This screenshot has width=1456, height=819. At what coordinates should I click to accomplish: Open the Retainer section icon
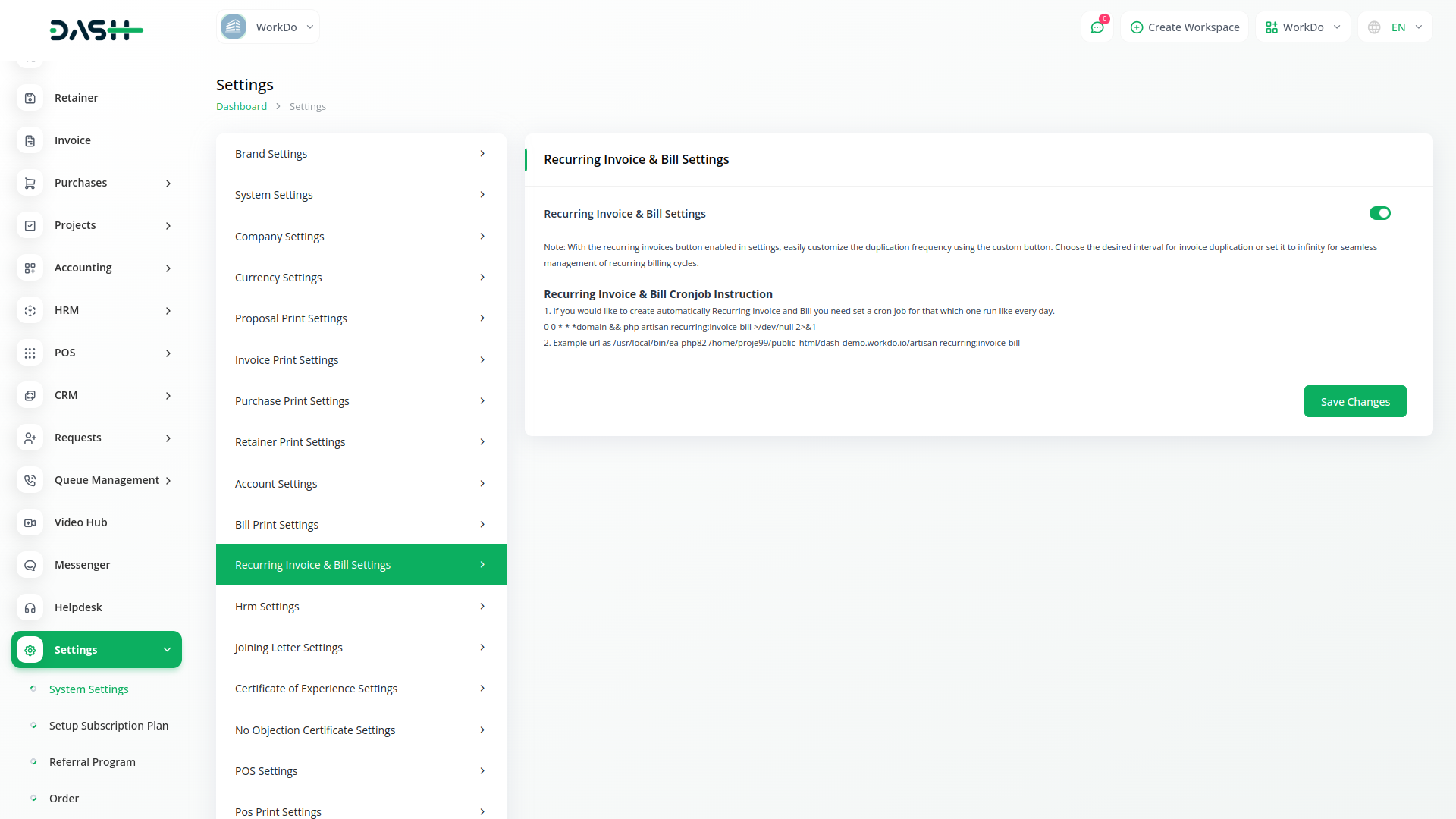click(x=30, y=98)
